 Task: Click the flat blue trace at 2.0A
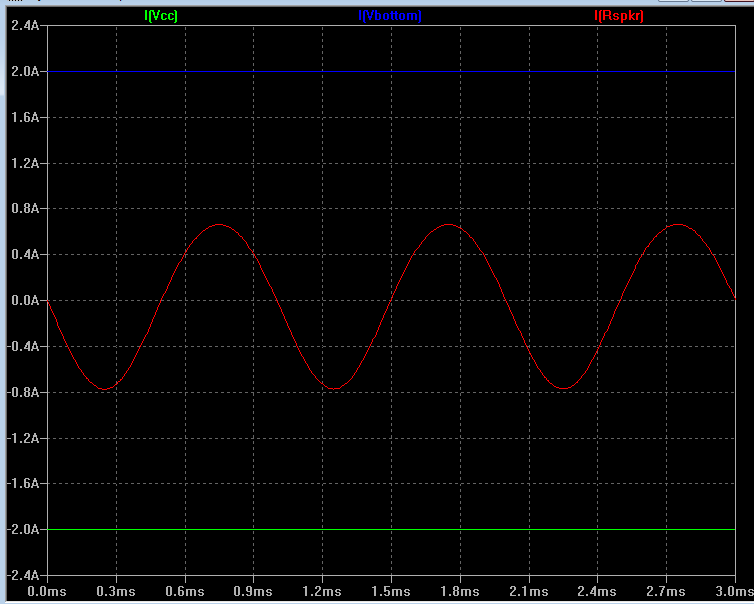[x=391, y=71]
